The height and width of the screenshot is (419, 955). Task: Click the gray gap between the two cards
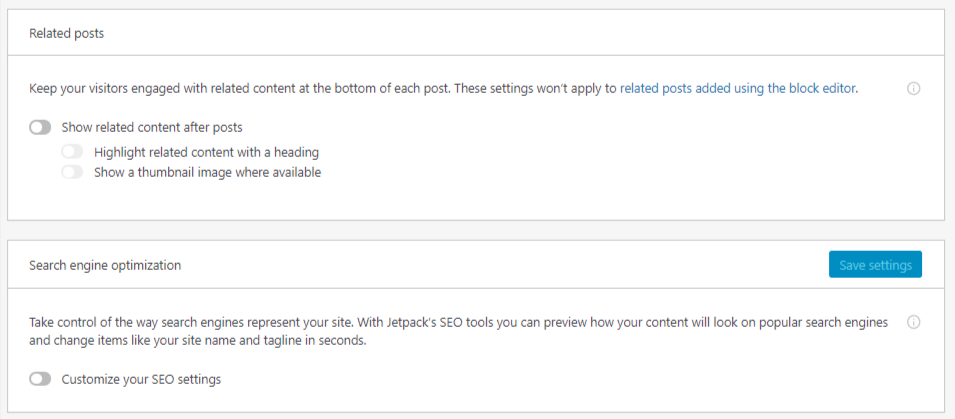[x=476, y=230]
